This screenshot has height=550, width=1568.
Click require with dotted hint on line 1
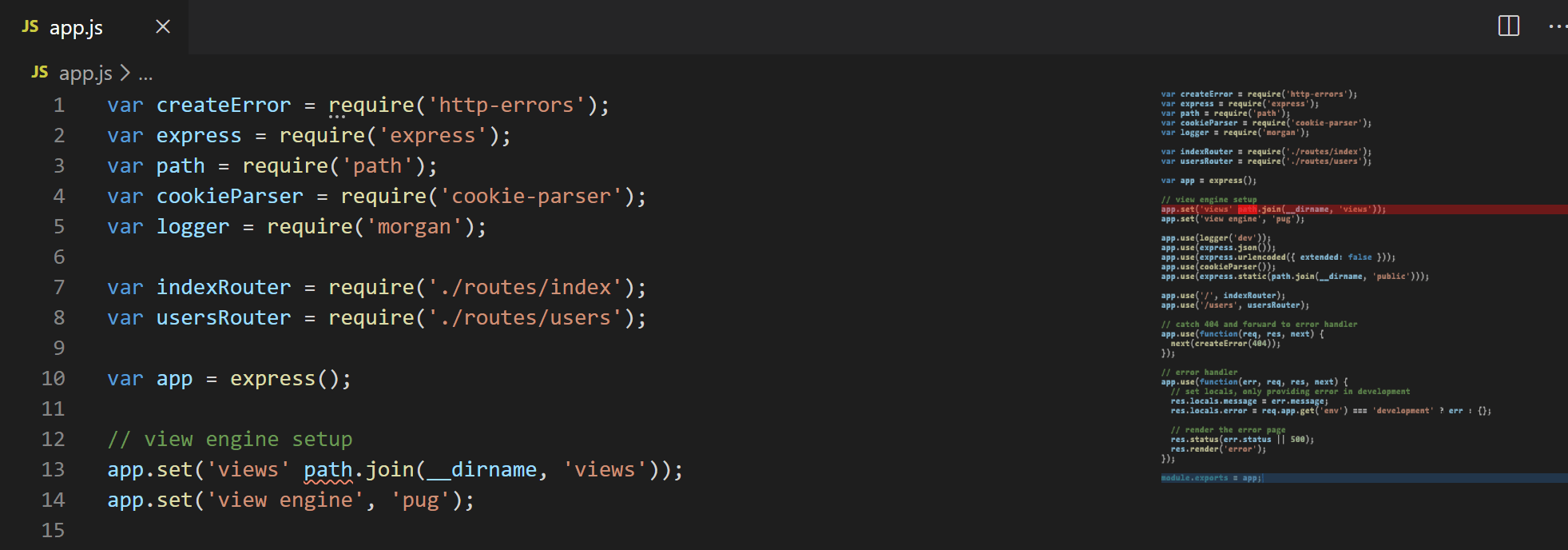point(371,105)
